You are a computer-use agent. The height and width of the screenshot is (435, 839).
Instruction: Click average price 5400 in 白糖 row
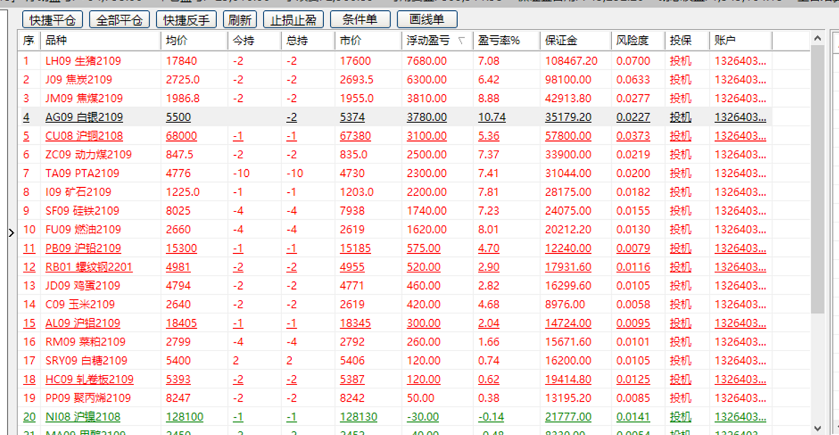[x=178, y=361]
